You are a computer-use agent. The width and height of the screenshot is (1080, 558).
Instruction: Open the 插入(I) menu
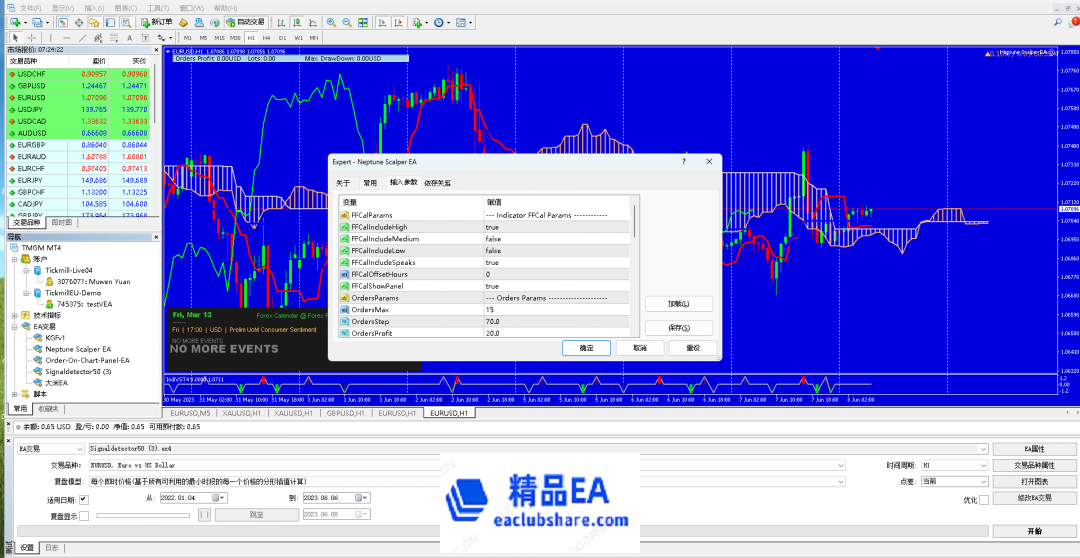click(x=94, y=8)
